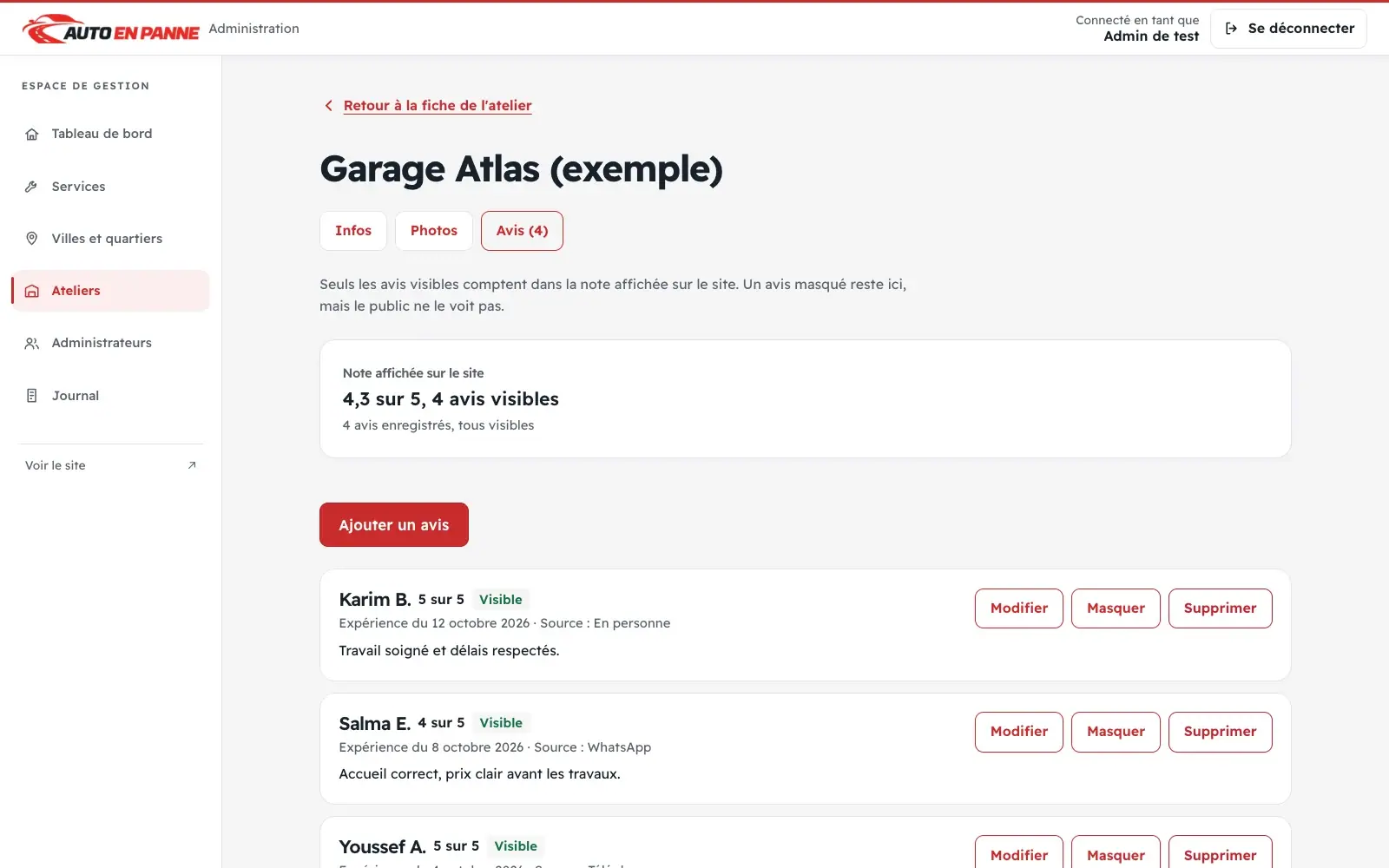Hide Salma E.'s review with Masquer
This screenshot has width=1389, height=868.
pyautogui.click(x=1116, y=732)
